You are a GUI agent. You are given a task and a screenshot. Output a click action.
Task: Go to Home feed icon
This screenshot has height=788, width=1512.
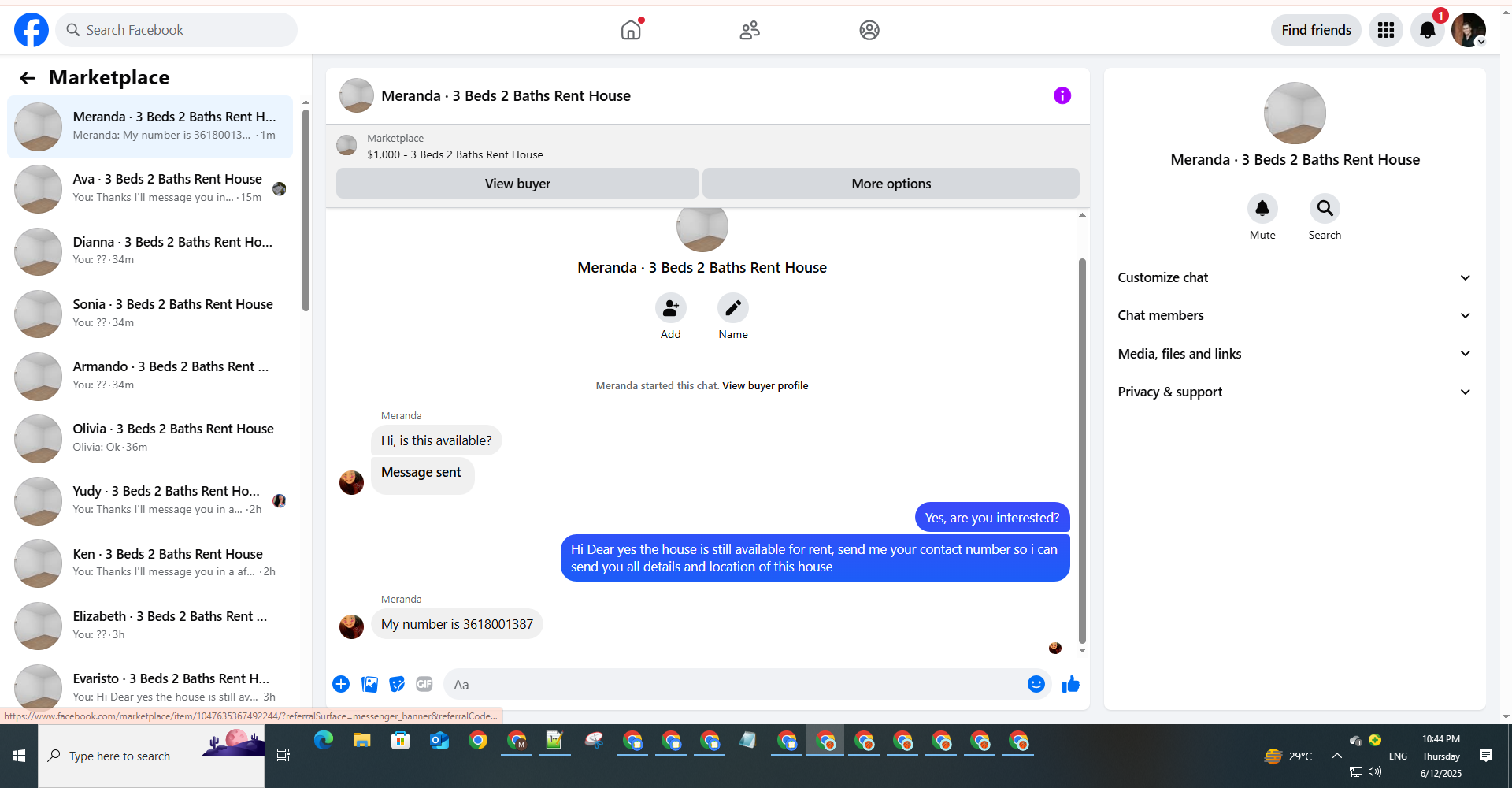click(631, 30)
